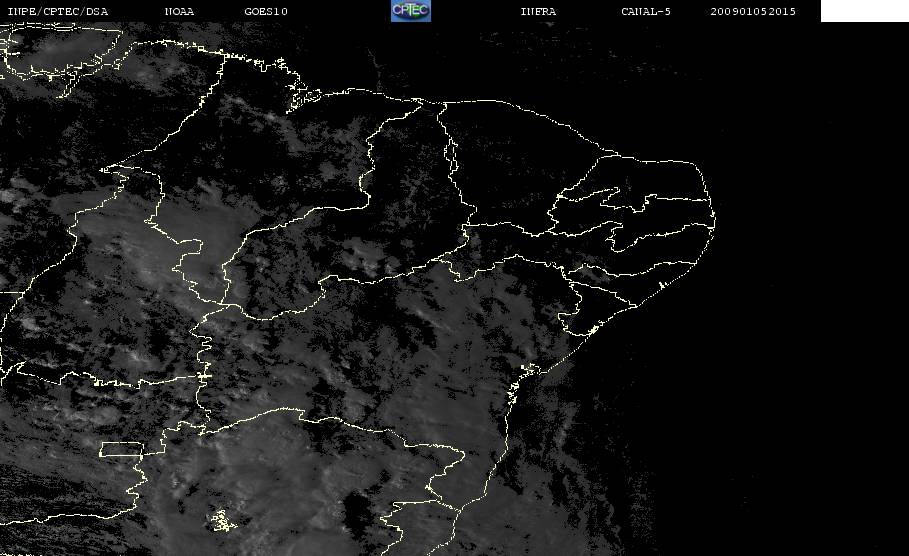Click the INFRA channel type label

[x=538, y=11]
